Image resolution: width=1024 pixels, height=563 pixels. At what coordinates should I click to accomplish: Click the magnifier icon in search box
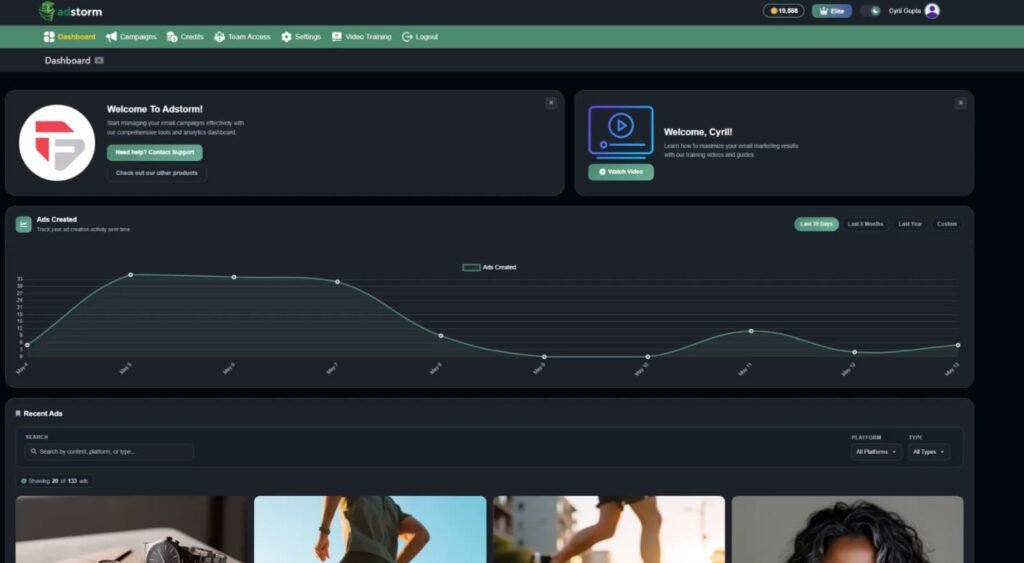tap(33, 451)
